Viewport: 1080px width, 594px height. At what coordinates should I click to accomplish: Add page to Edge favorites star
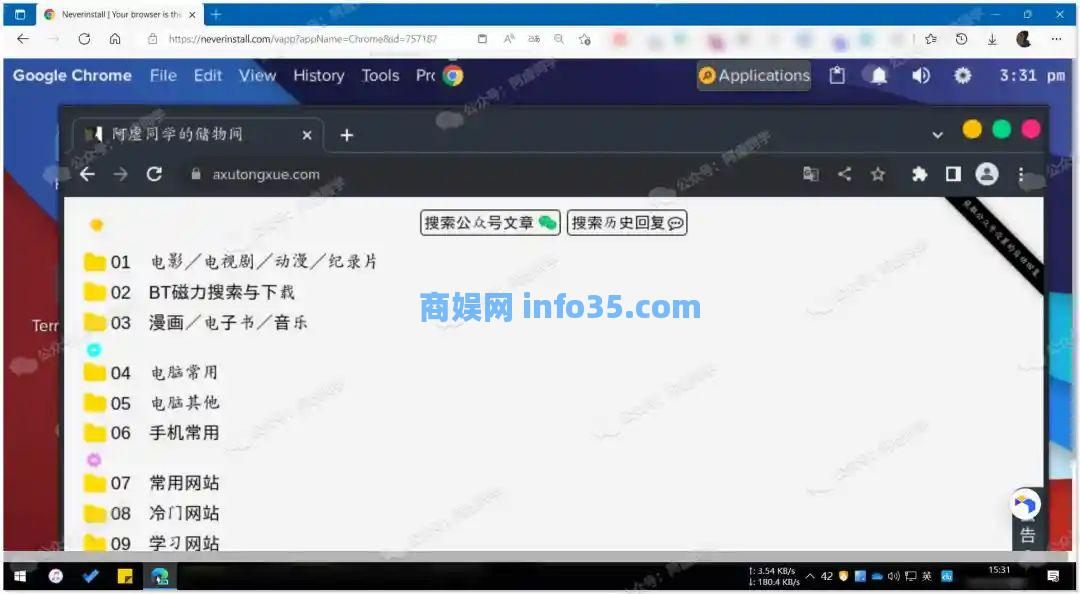pos(585,39)
